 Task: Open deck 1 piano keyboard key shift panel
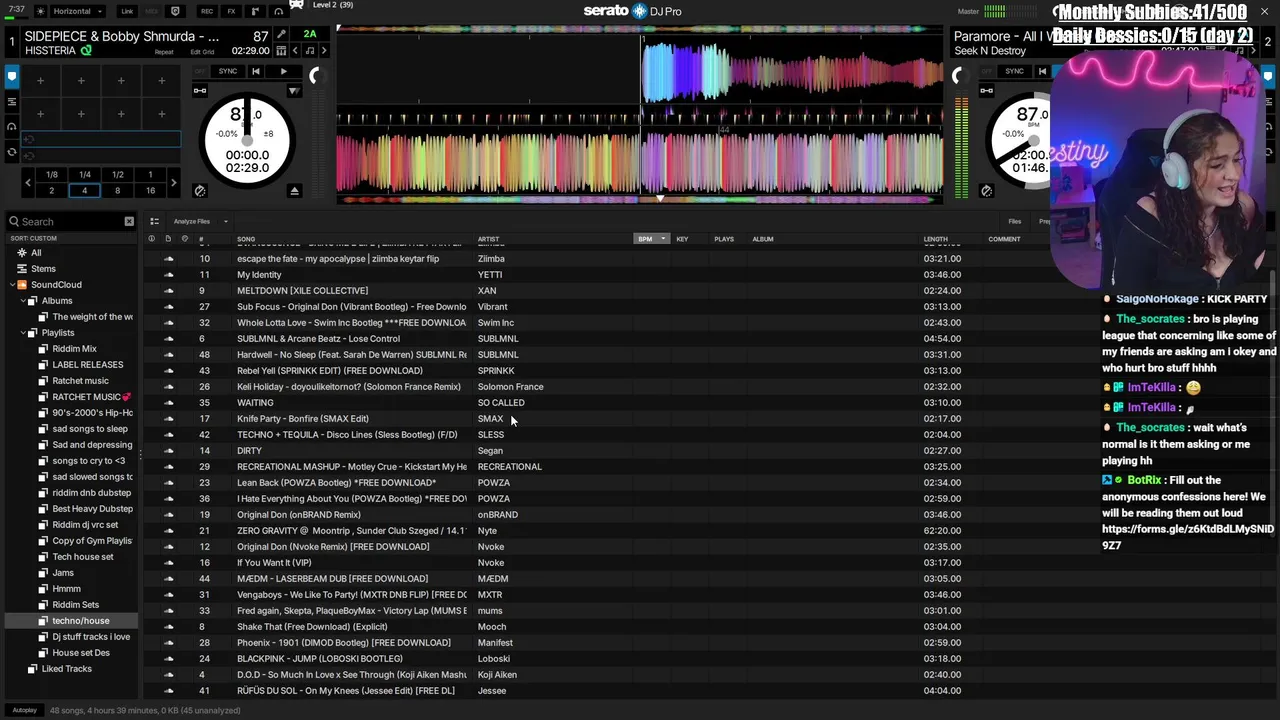[x=281, y=51]
